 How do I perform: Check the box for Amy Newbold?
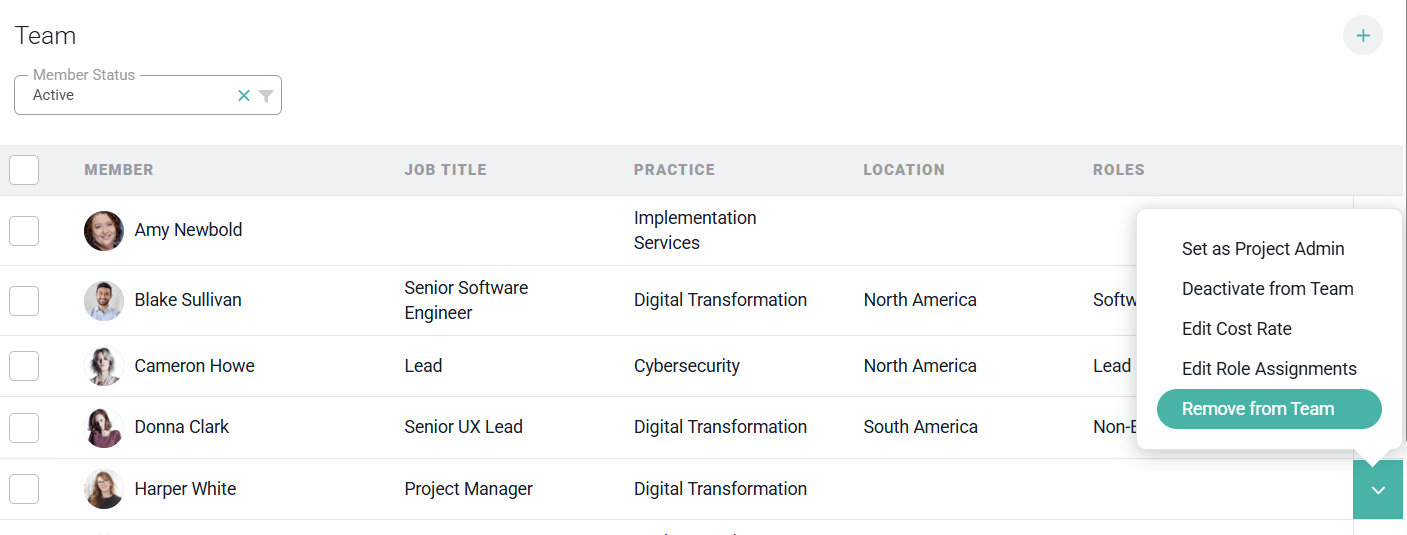24,230
